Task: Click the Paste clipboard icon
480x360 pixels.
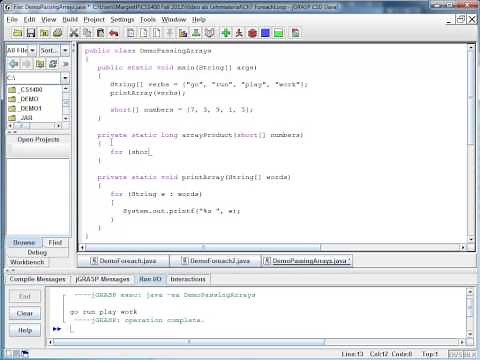Action: tap(100, 33)
